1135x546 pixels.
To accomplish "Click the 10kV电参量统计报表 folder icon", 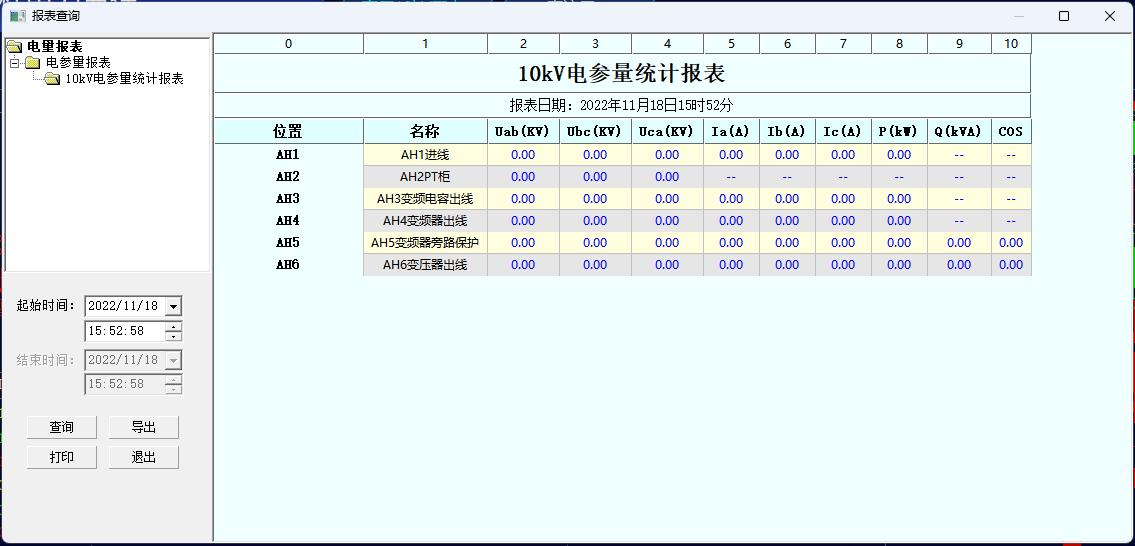I will coord(52,79).
